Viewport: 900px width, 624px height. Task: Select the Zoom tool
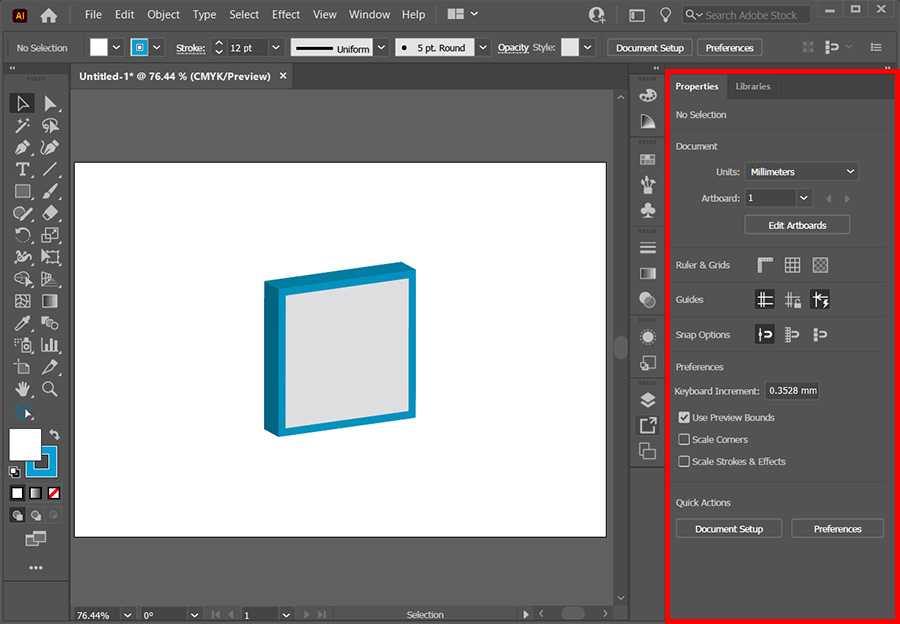50,389
